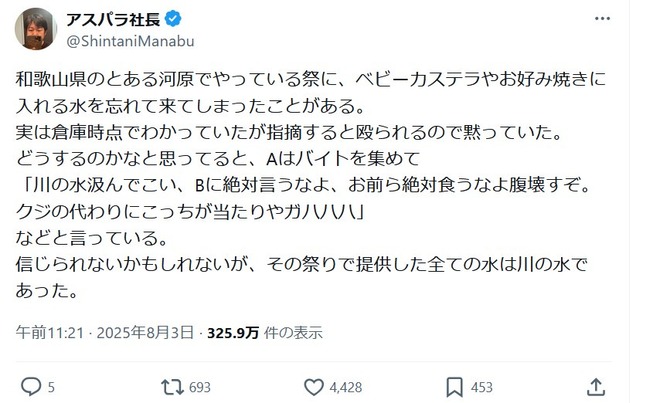
Task: Like the post with the heart icon
Action: tap(314, 387)
